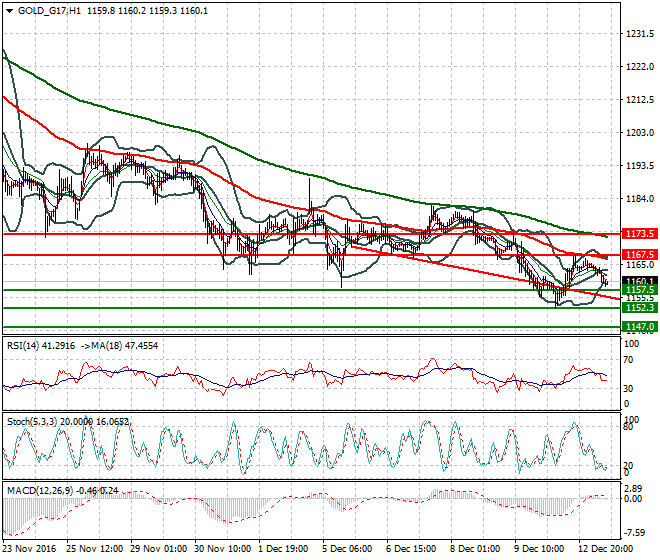Viewport: 660px width, 560px height.
Task: Click the RSI scale value 70
Action: 628,360
